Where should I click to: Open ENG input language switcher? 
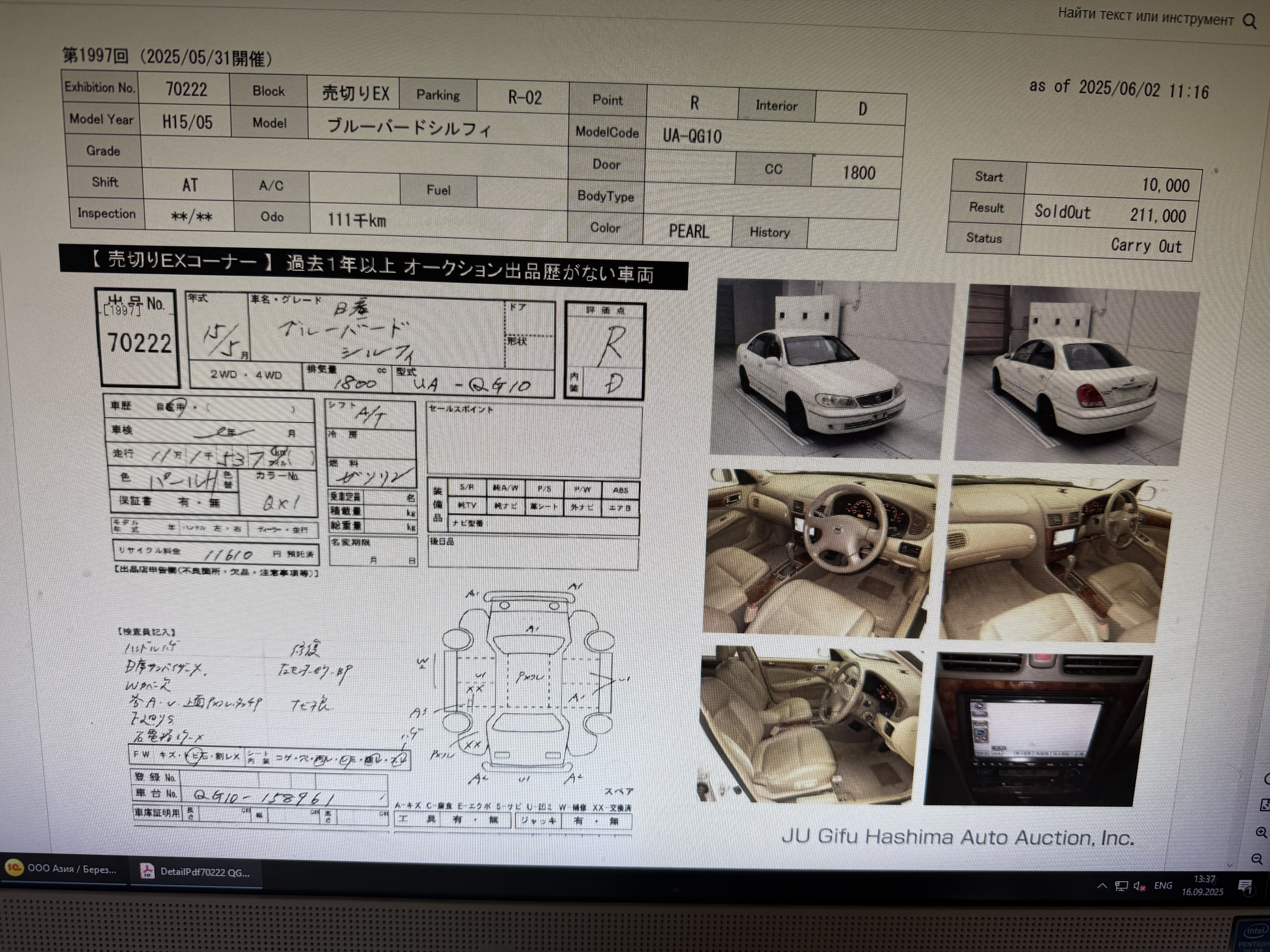(1163, 885)
